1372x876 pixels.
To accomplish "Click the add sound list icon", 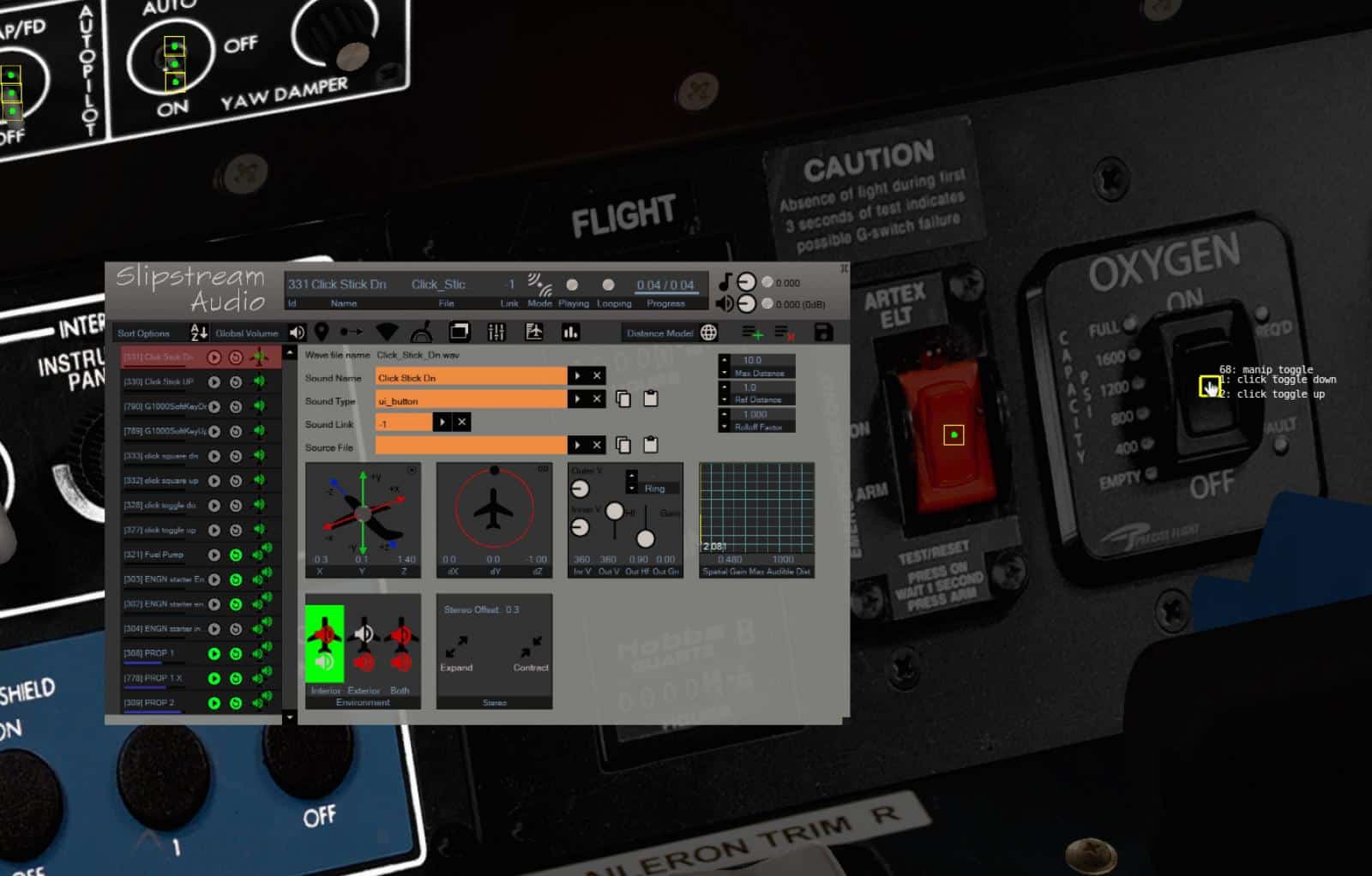I will 752,333.
